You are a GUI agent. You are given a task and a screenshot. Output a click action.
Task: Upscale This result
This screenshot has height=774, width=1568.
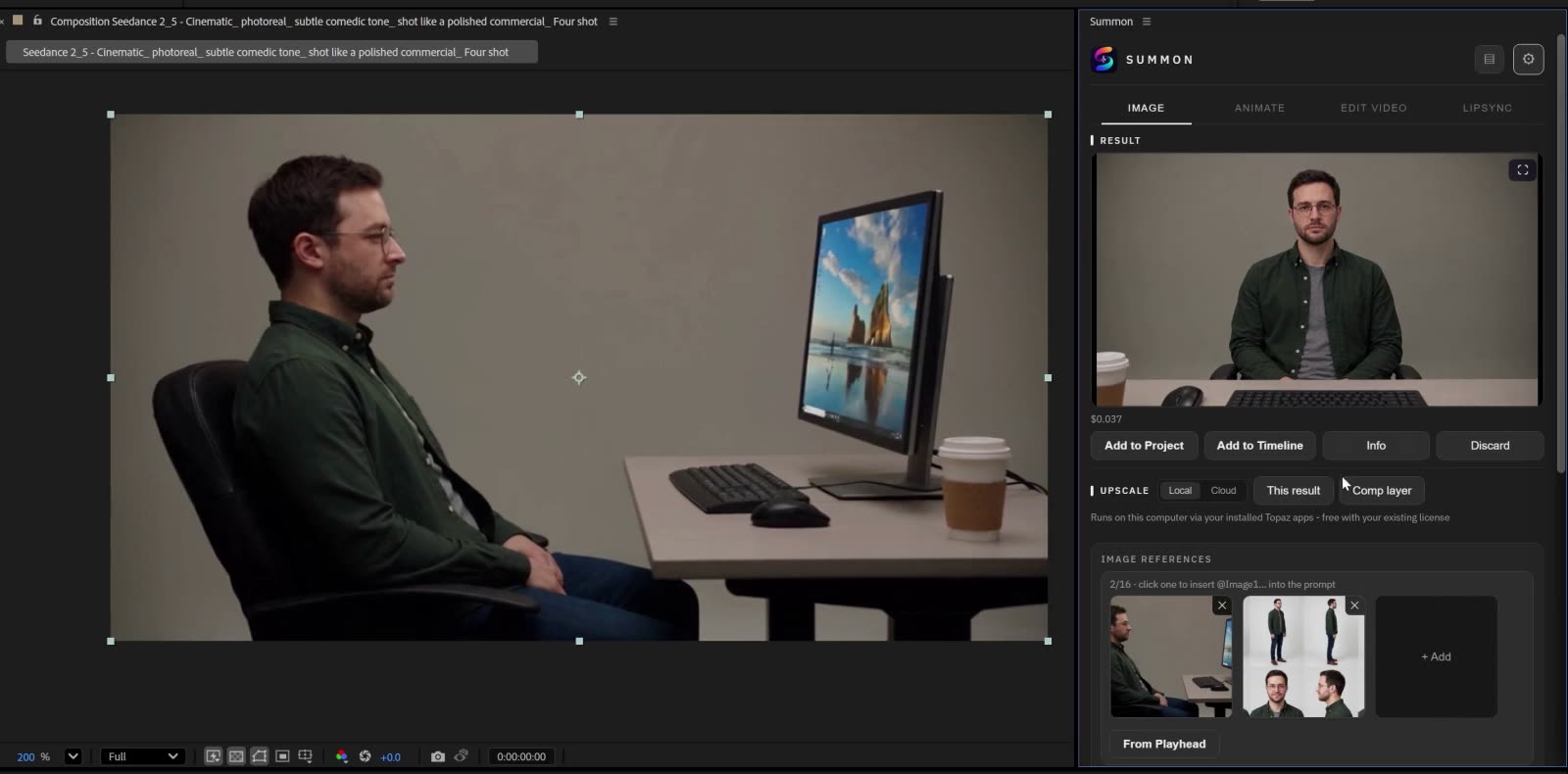coord(1293,491)
